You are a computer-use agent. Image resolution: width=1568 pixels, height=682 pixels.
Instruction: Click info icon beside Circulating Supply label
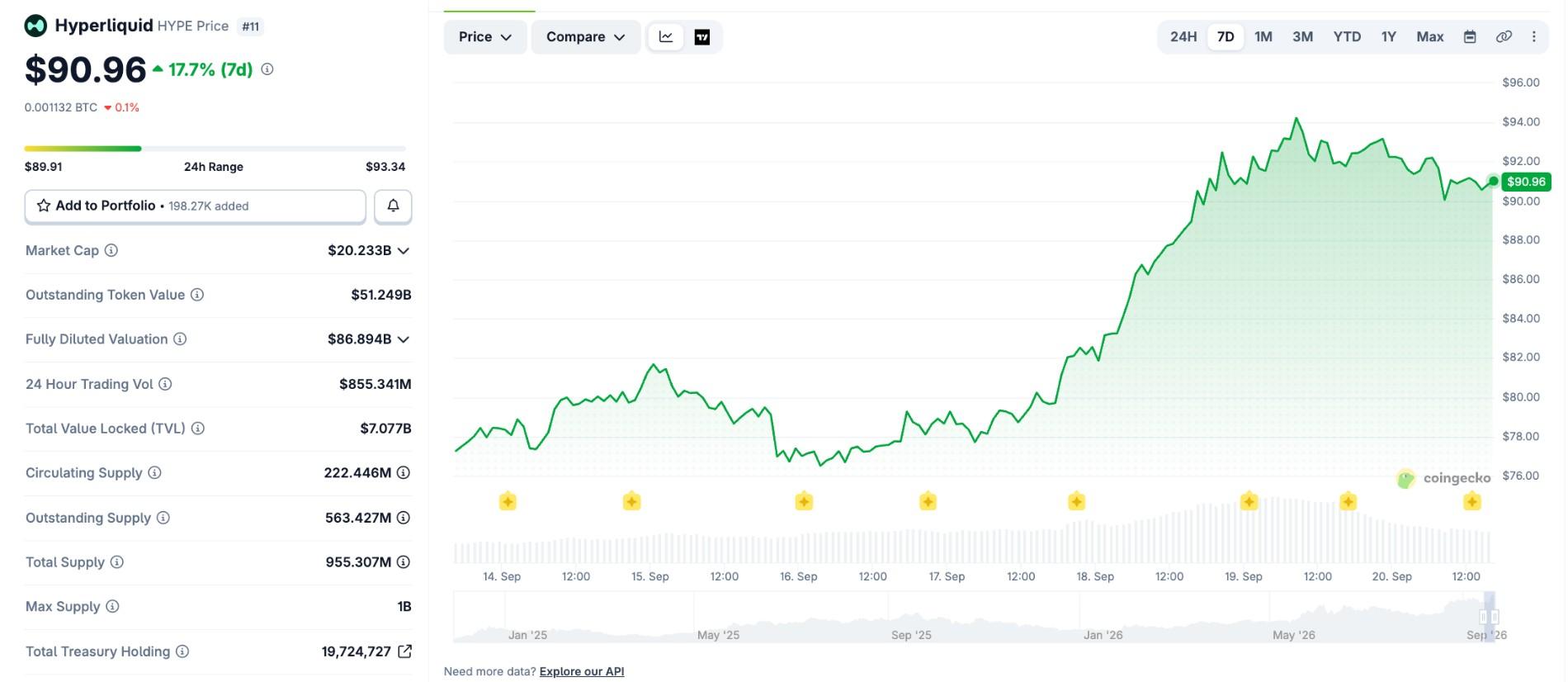pyautogui.click(x=154, y=473)
